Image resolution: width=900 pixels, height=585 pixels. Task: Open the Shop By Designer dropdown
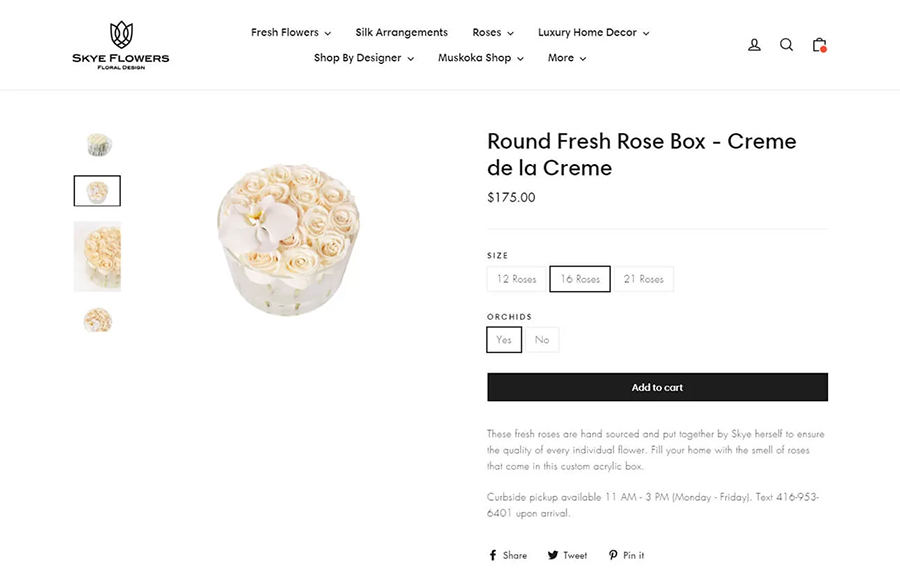click(x=364, y=58)
